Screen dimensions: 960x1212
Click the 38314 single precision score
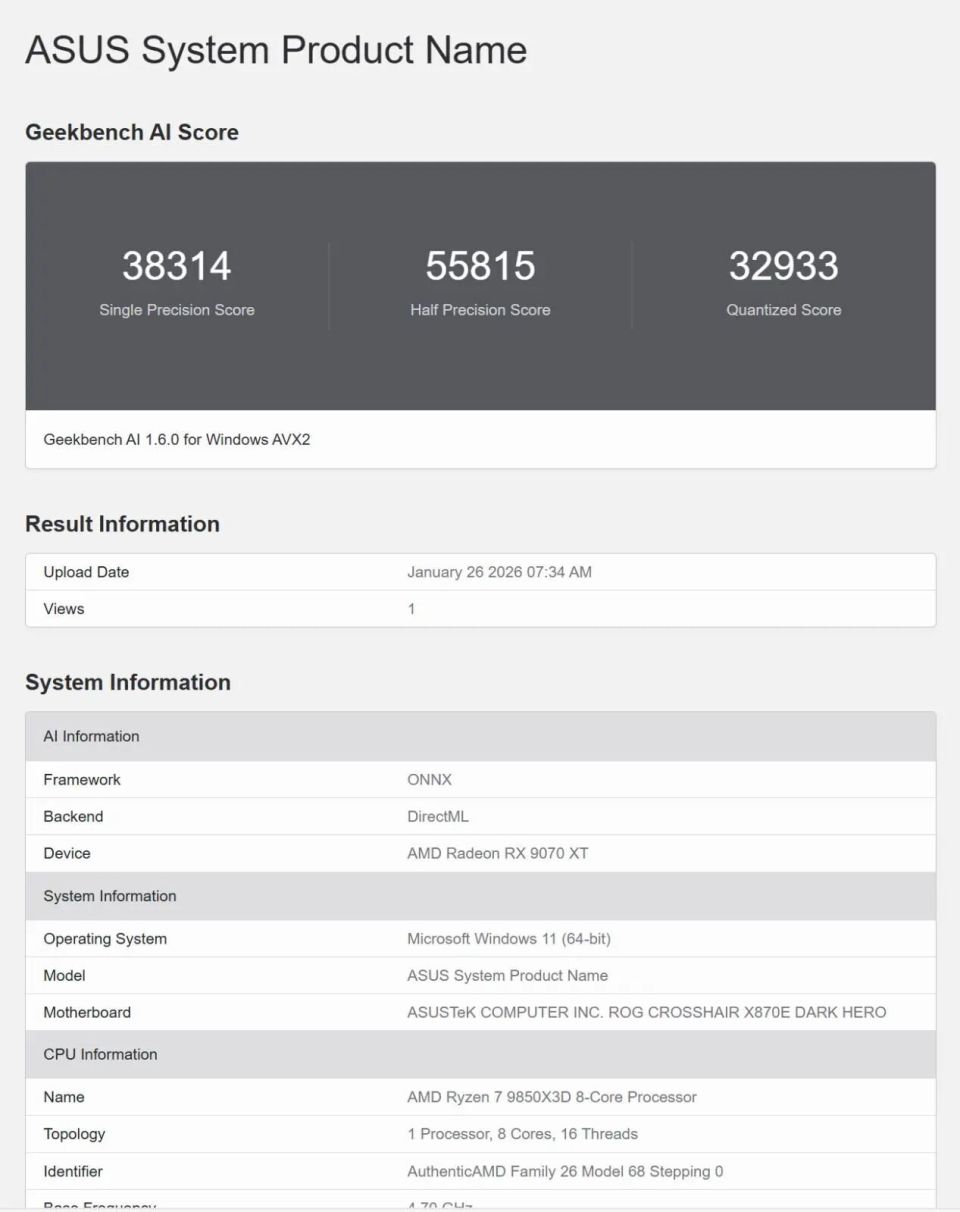click(177, 266)
